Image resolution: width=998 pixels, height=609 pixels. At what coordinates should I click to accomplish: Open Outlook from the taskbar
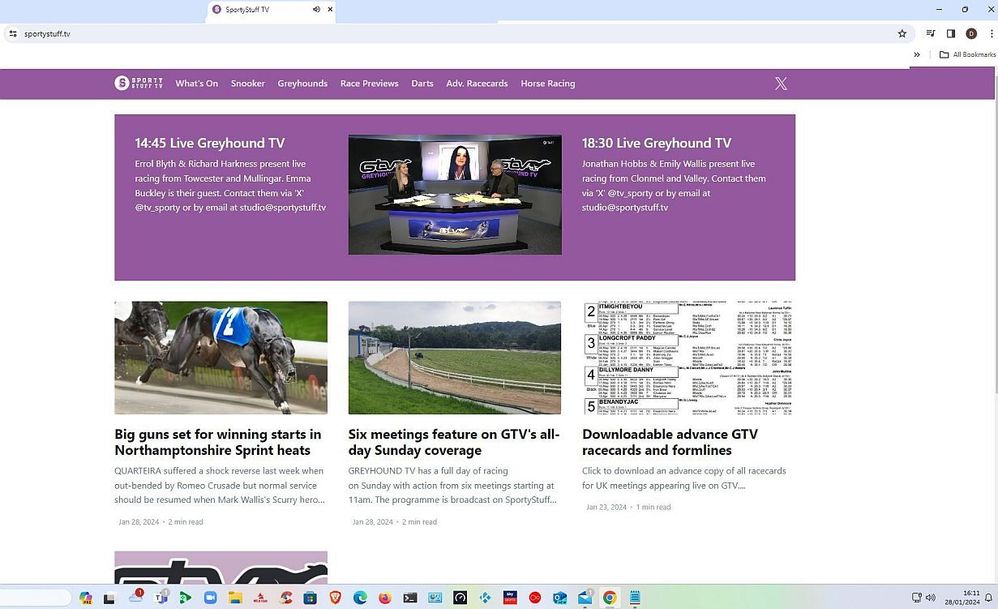point(560,598)
